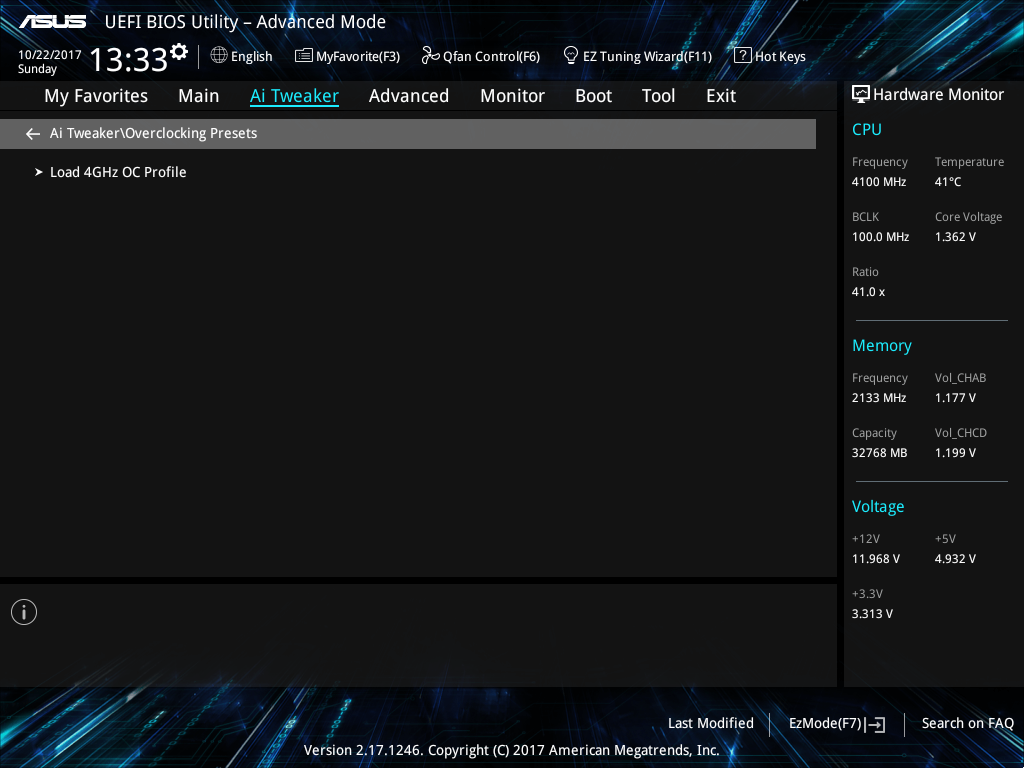Select the Ai Tweaker tab
Screen dimensions: 1024x768
point(295,96)
